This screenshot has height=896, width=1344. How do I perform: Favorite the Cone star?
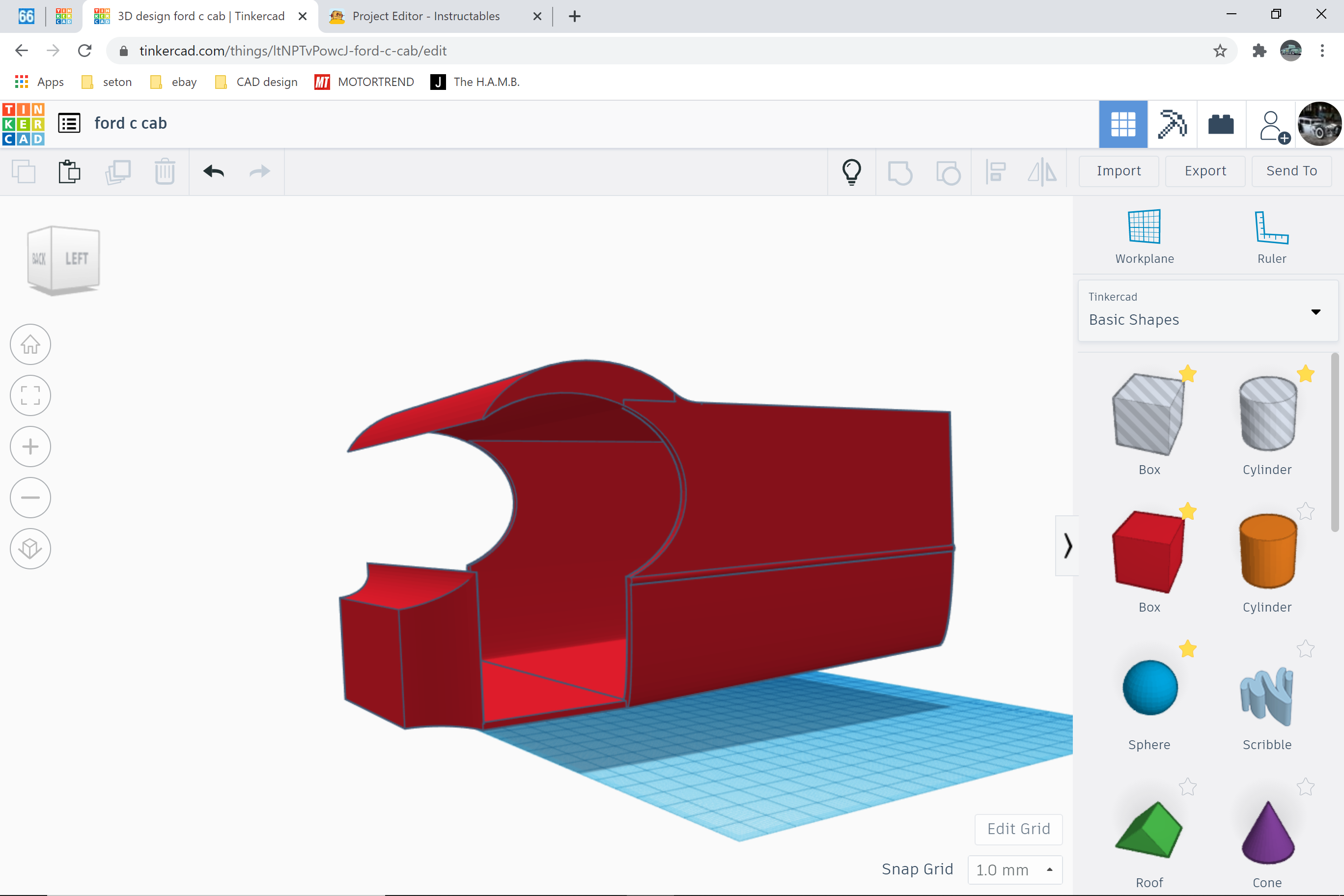click(x=1306, y=787)
